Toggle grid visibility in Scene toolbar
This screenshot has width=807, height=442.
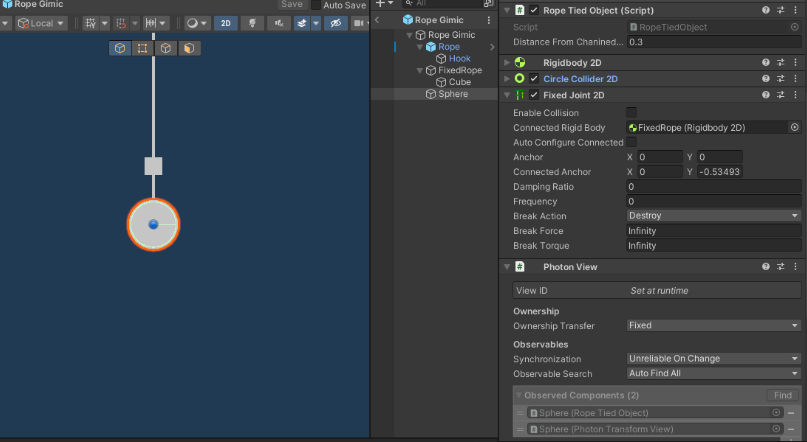(91, 23)
